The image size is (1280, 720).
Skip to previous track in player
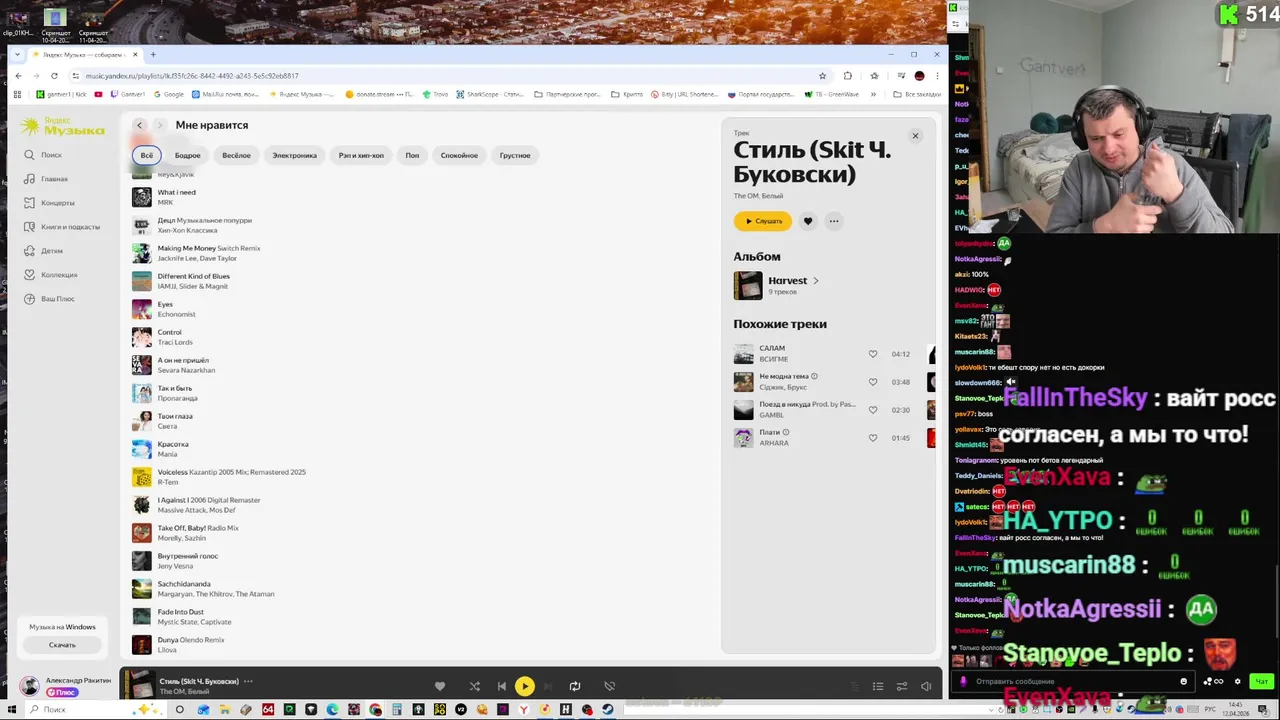pyautogui.click(x=502, y=686)
